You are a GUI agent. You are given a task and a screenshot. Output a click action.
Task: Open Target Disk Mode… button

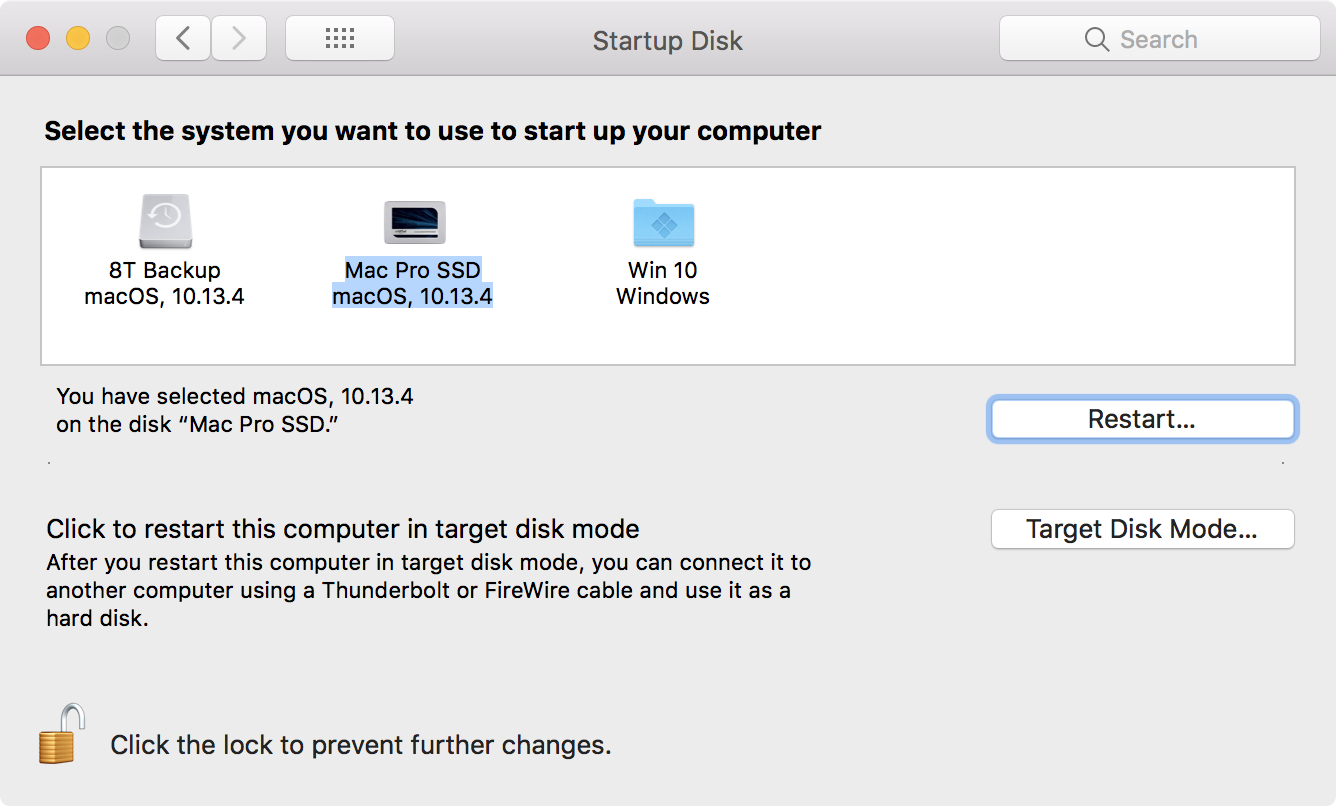tap(1142, 529)
